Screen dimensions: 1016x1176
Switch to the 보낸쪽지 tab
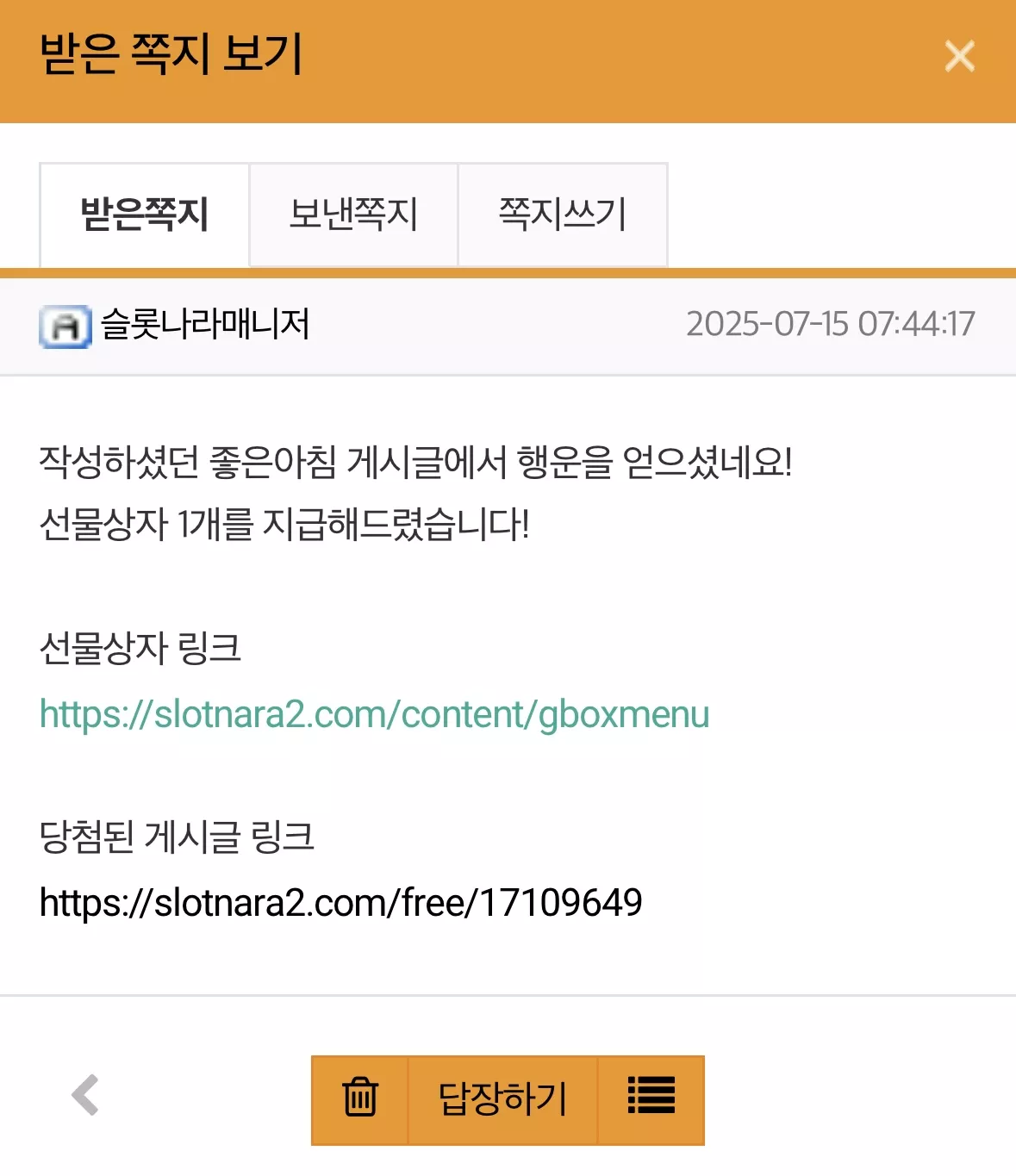coord(353,215)
